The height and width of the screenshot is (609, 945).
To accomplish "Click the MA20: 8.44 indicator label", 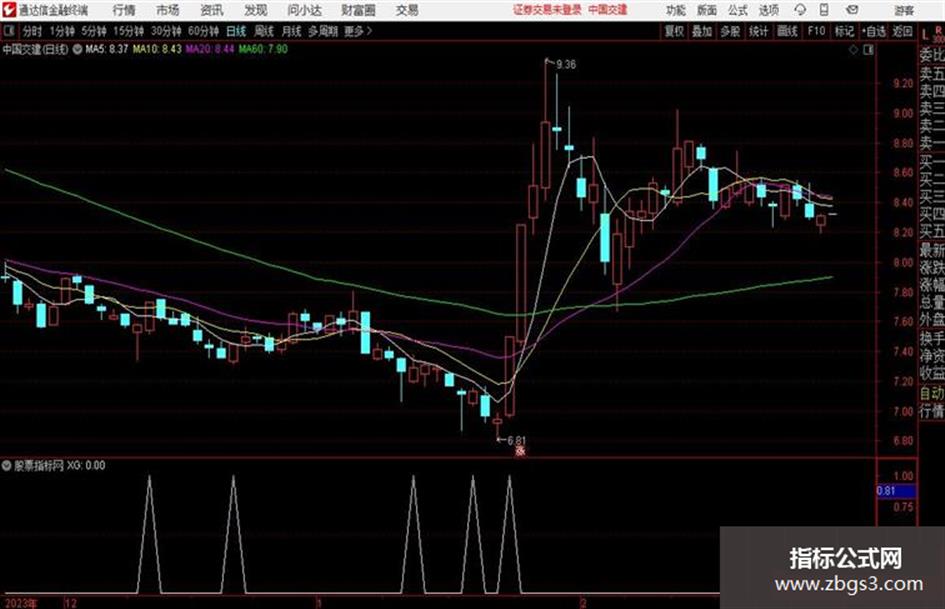I will click(210, 49).
